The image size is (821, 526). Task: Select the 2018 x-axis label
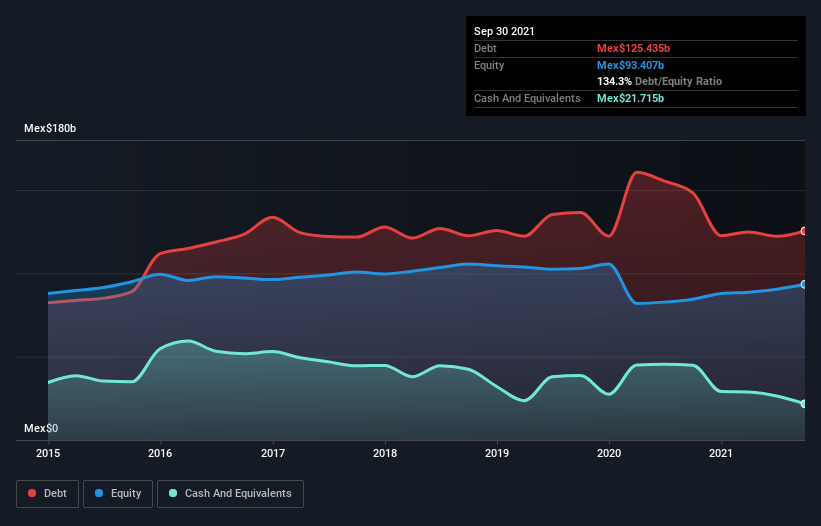pos(385,453)
